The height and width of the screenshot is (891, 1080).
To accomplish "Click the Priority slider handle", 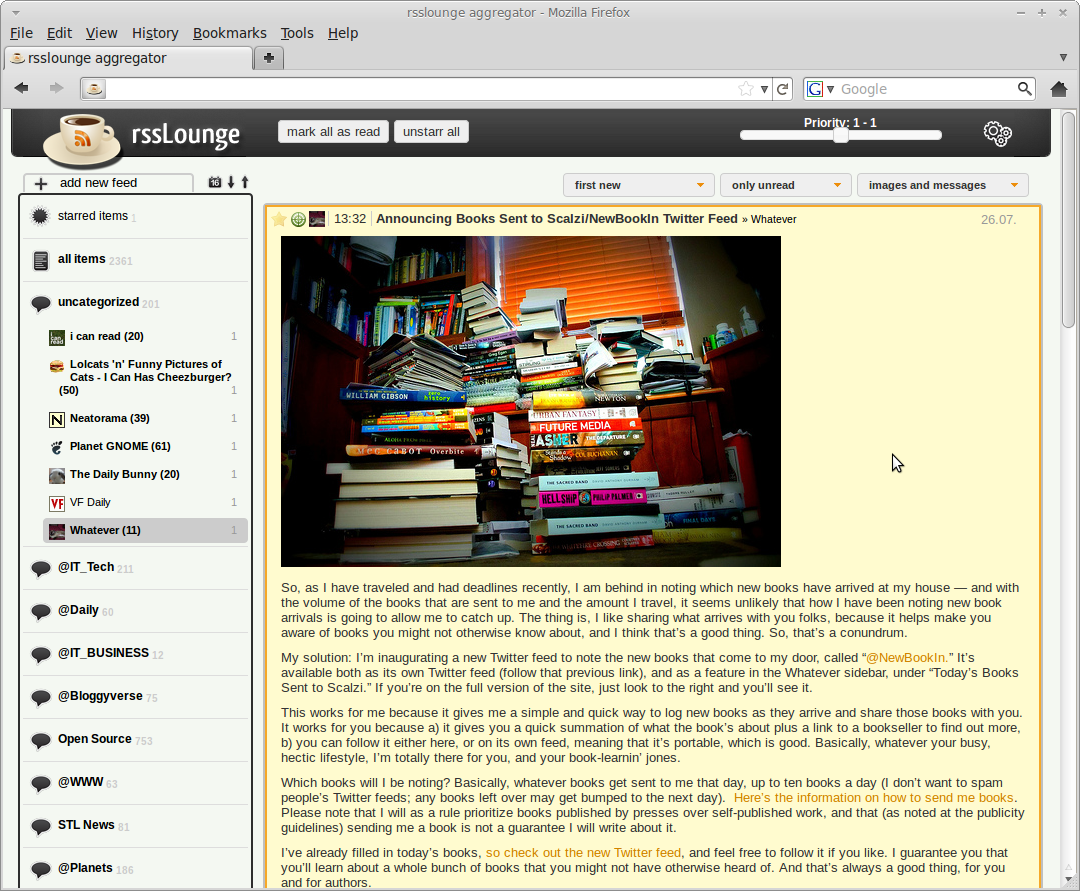I will tap(841, 135).
